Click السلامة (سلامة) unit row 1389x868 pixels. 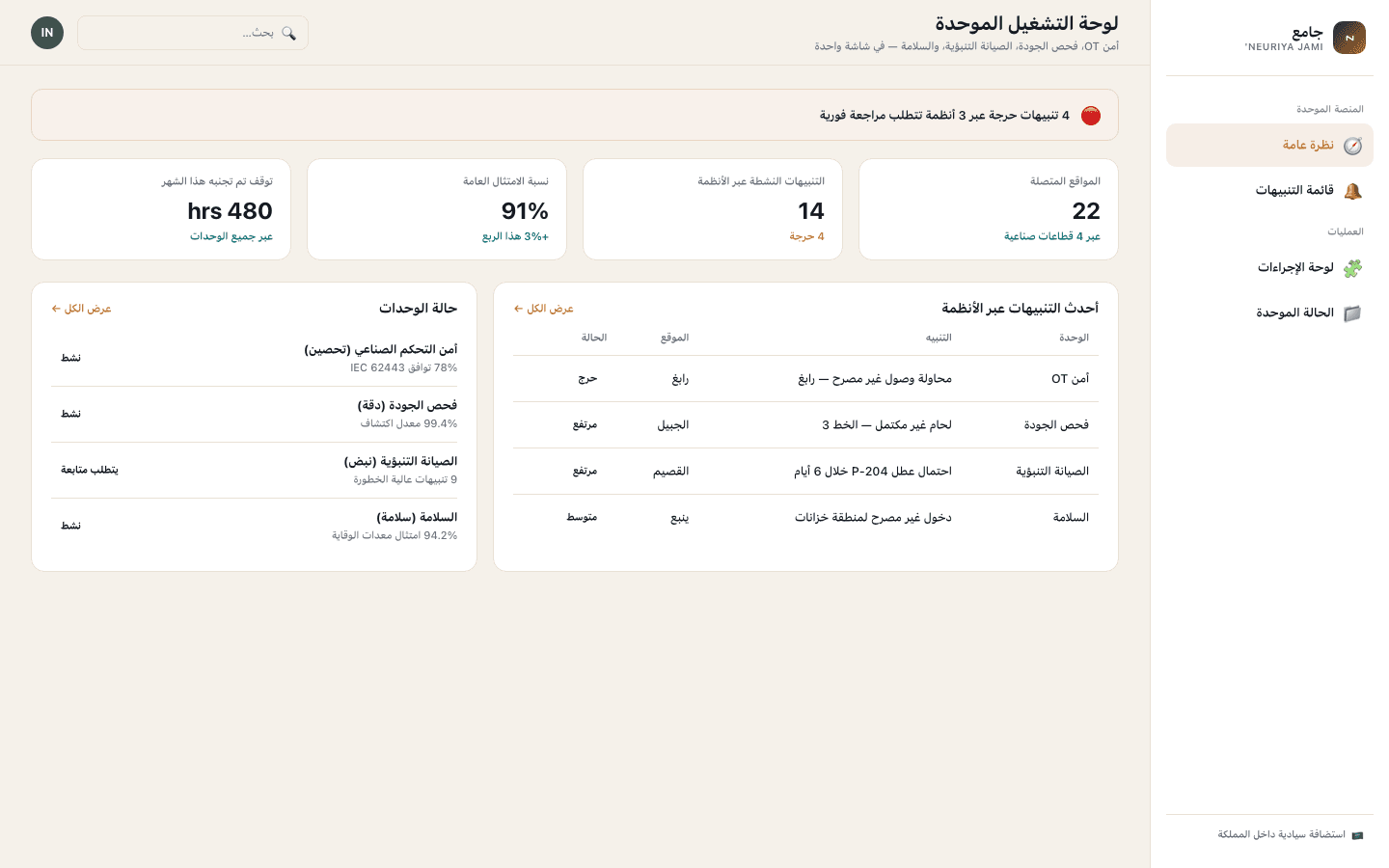(255, 526)
